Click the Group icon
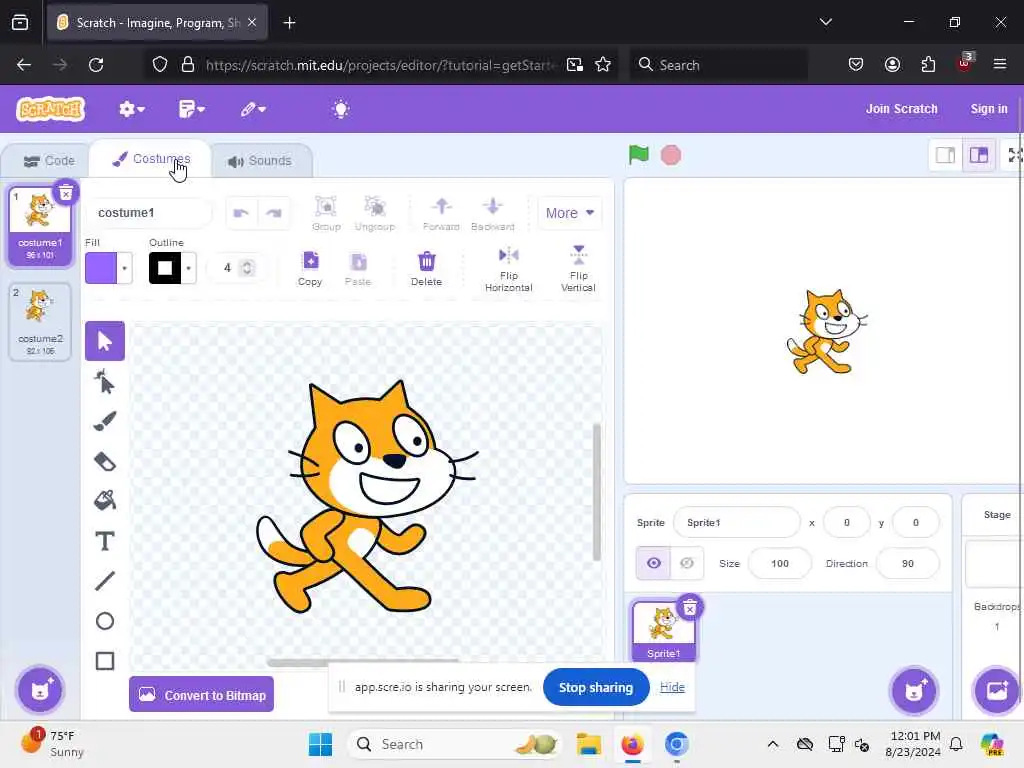This screenshot has width=1024, height=768. coord(326,213)
